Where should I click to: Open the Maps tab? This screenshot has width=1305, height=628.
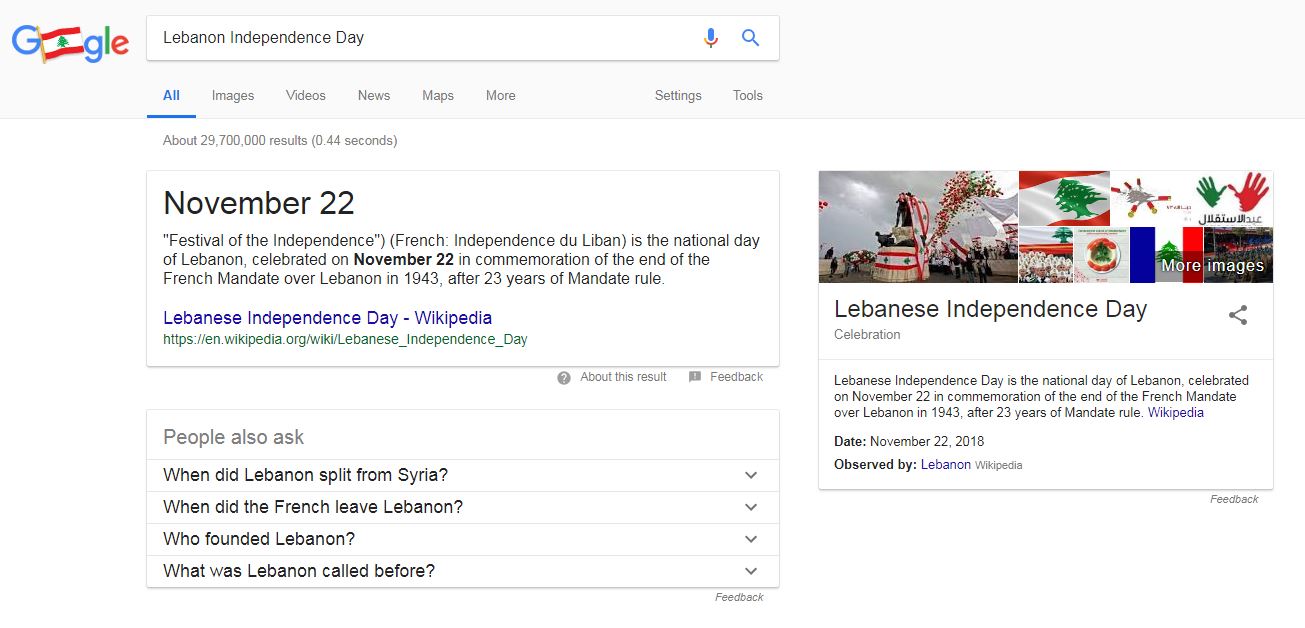tap(438, 96)
